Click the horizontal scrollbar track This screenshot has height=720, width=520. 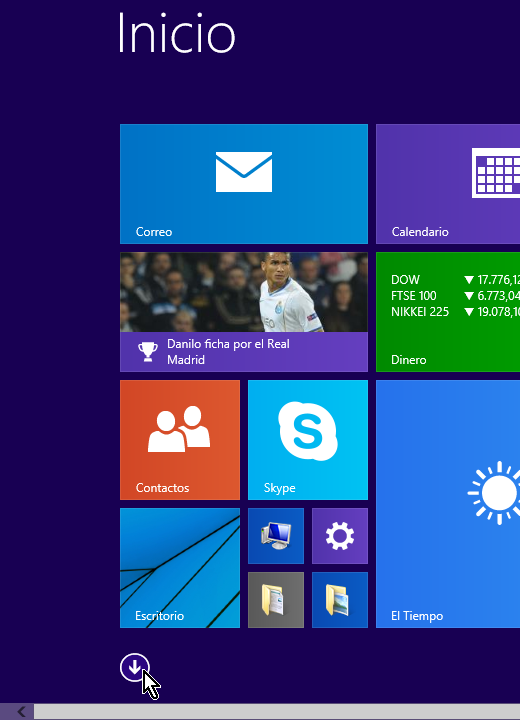coord(277,712)
